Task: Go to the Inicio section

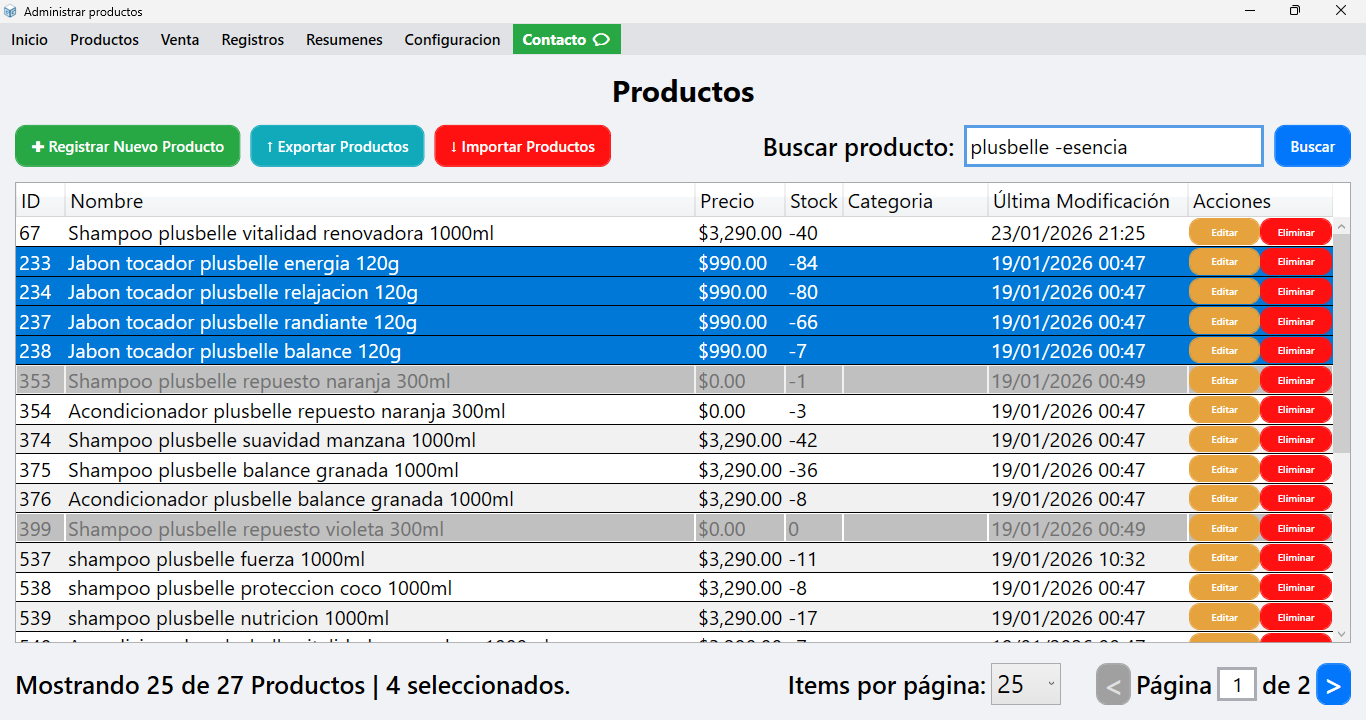Action: pyautogui.click(x=29, y=39)
